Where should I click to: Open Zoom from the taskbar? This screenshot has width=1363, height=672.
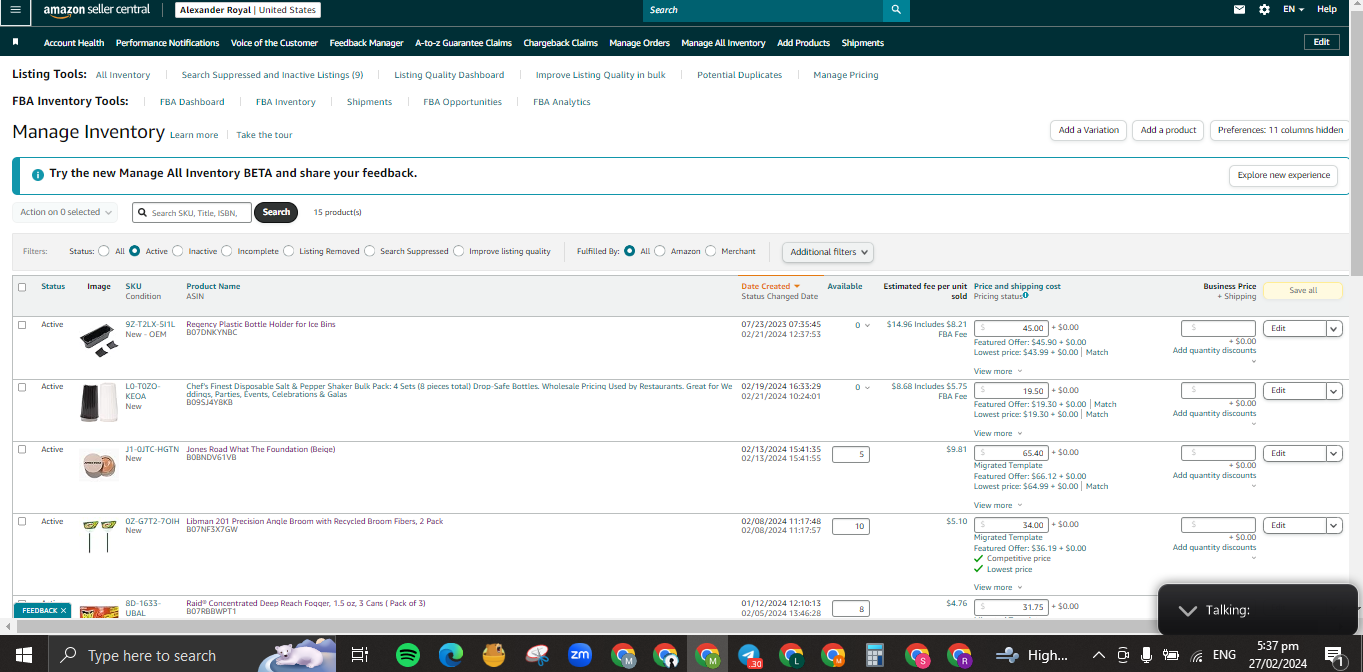pyautogui.click(x=579, y=655)
